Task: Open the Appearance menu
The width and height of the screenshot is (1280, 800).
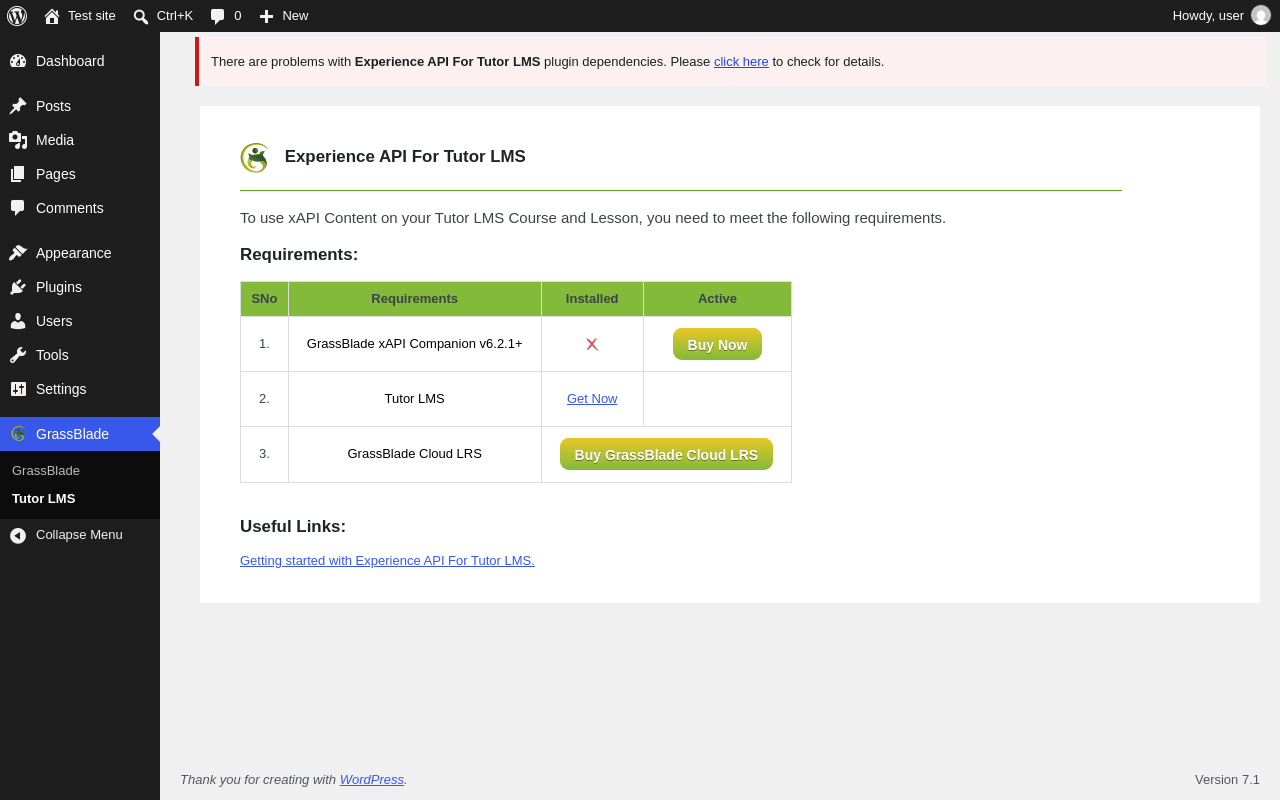Action: pyautogui.click(x=80, y=253)
